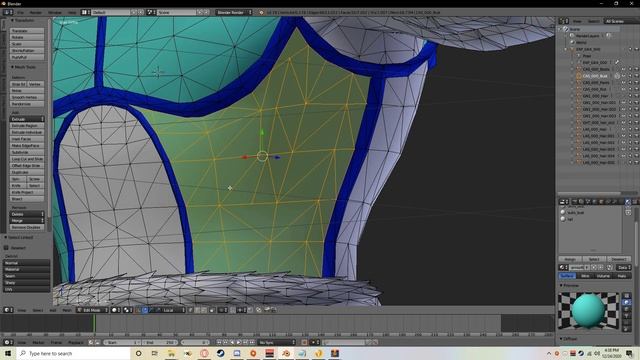
Task: Open the Windows Start menu
Action: pyautogui.click(x=8, y=353)
